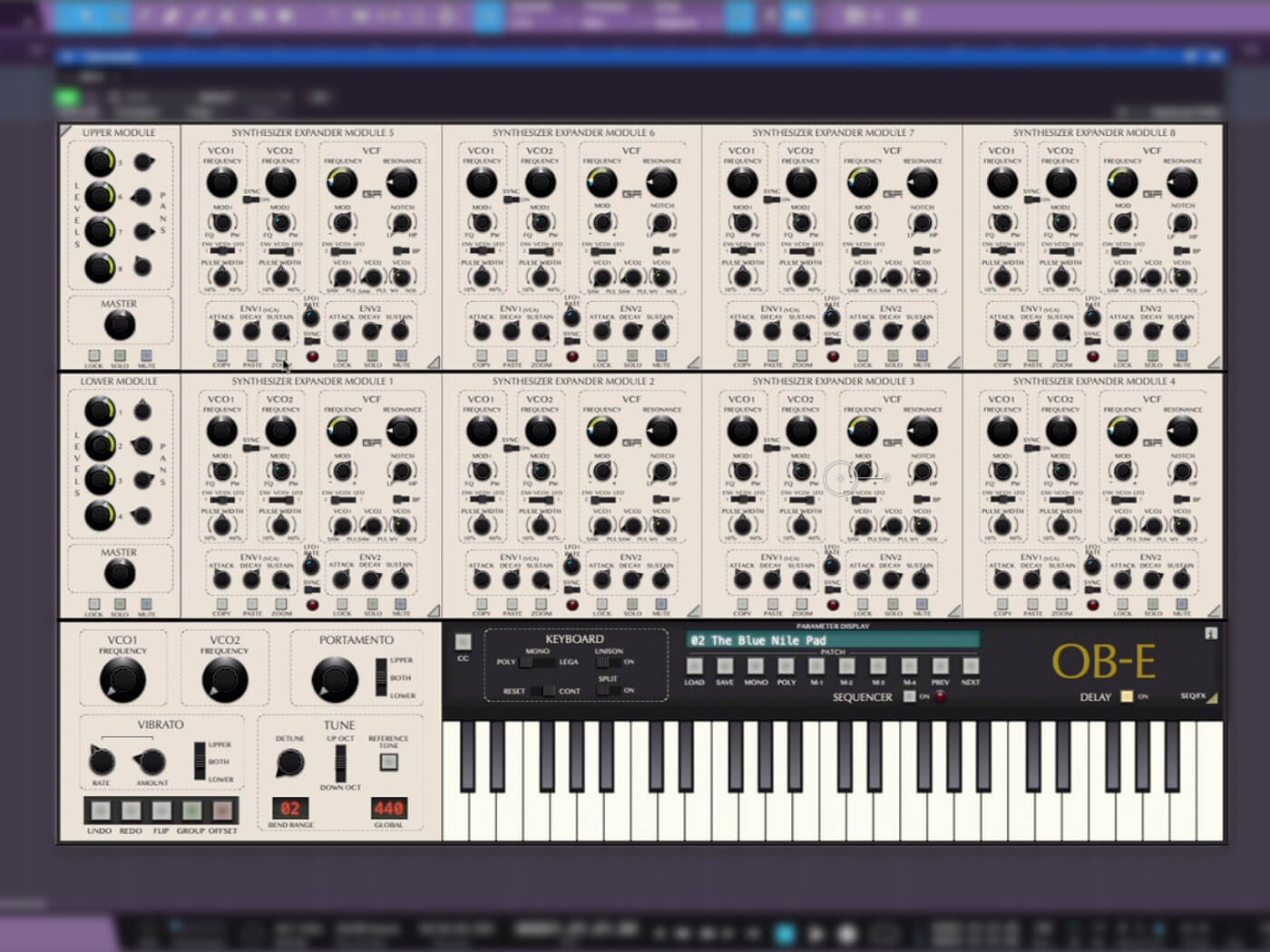Go to the PREV patch
1270x952 pixels.
click(x=940, y=666)
